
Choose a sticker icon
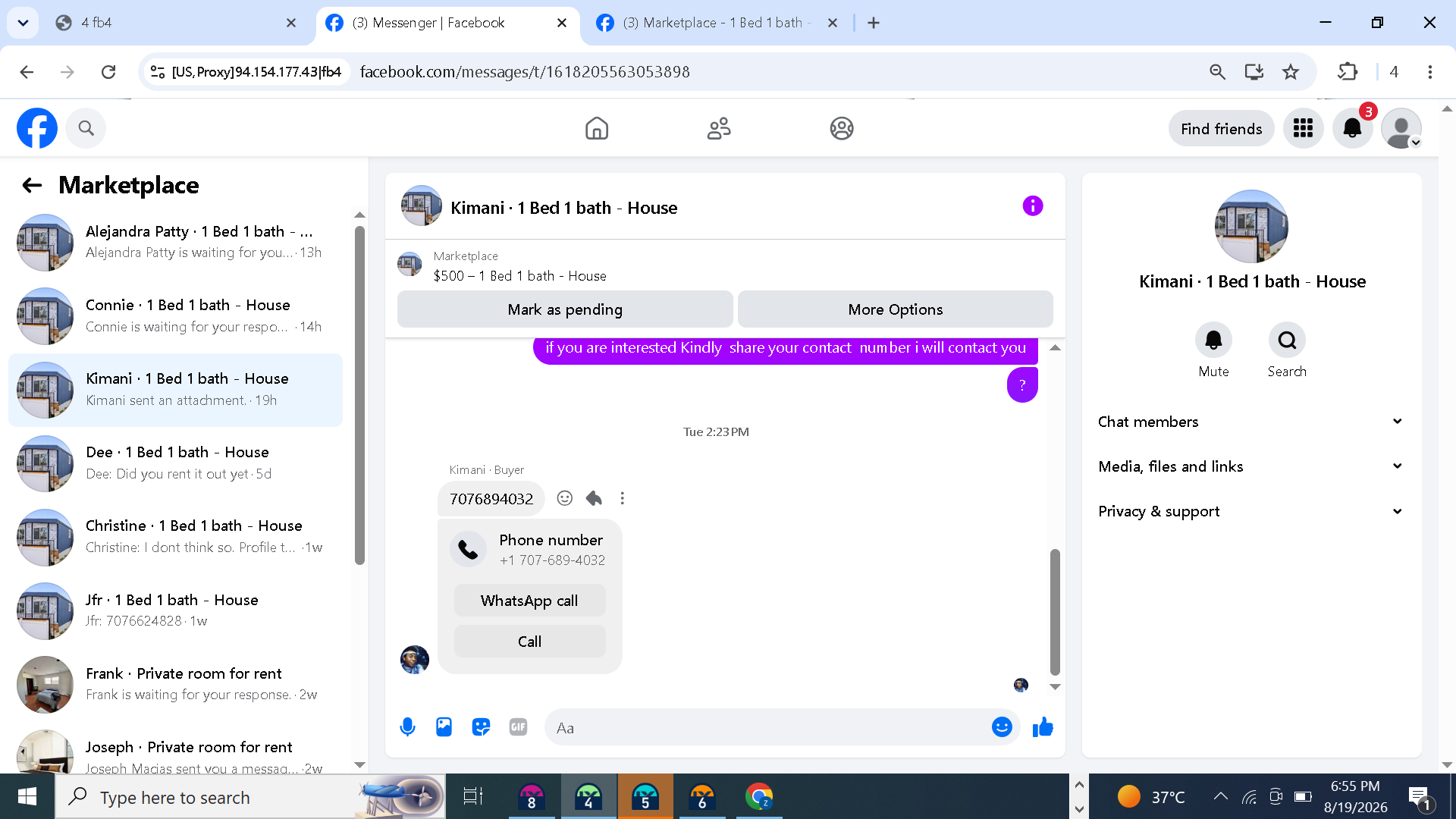pos(481,727)
